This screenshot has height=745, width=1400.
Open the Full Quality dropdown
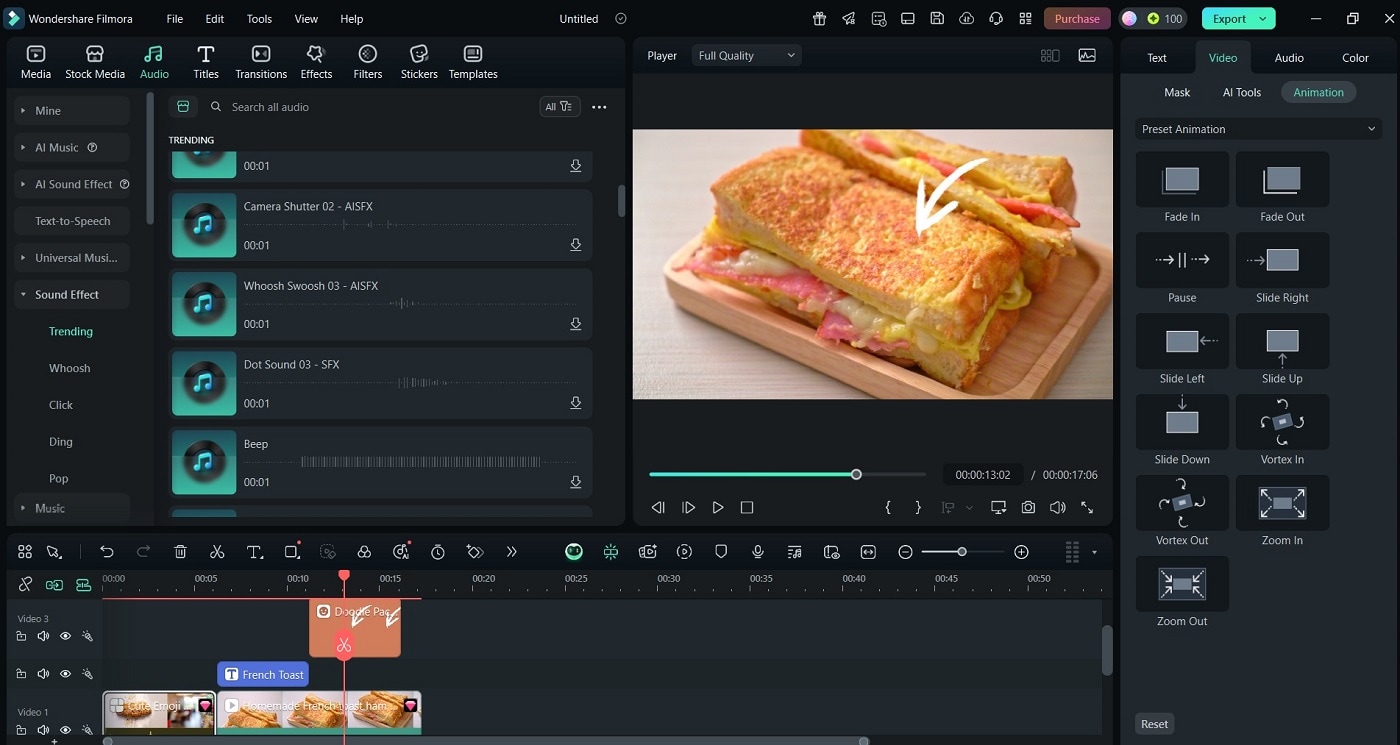tap(747, 56)
